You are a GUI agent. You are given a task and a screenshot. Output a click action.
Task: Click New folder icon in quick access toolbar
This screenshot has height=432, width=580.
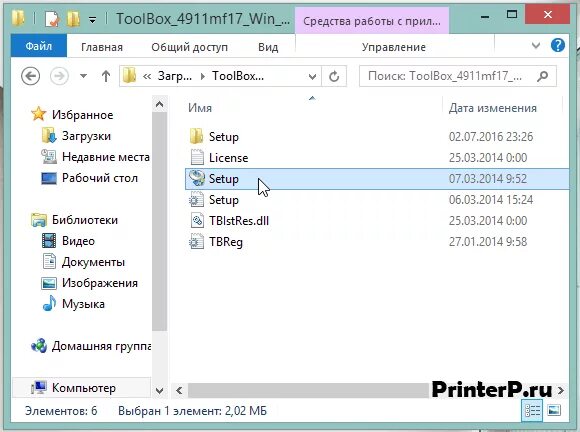click(73, 18)
